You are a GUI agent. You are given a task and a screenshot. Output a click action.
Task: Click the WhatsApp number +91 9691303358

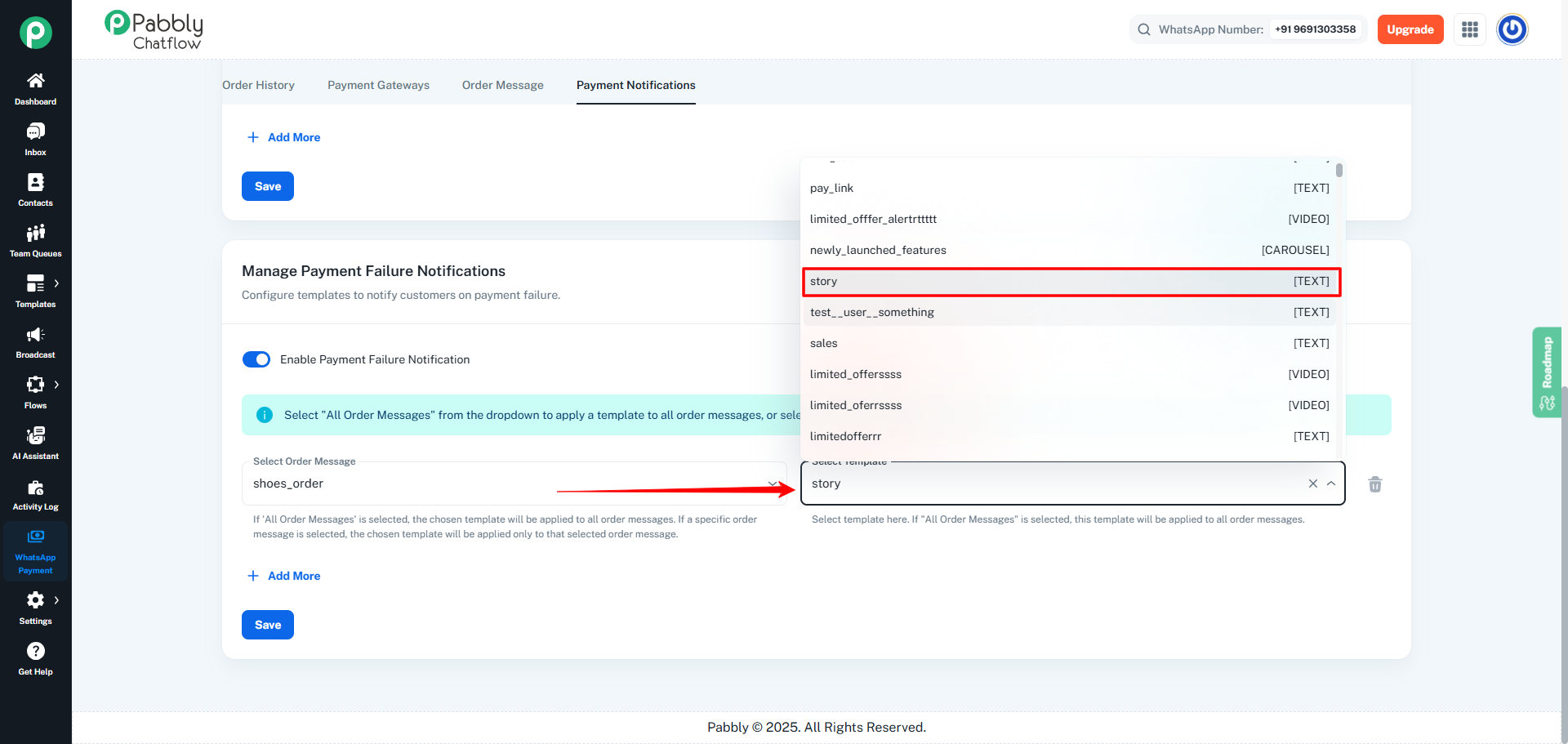tap(1315, 29)
